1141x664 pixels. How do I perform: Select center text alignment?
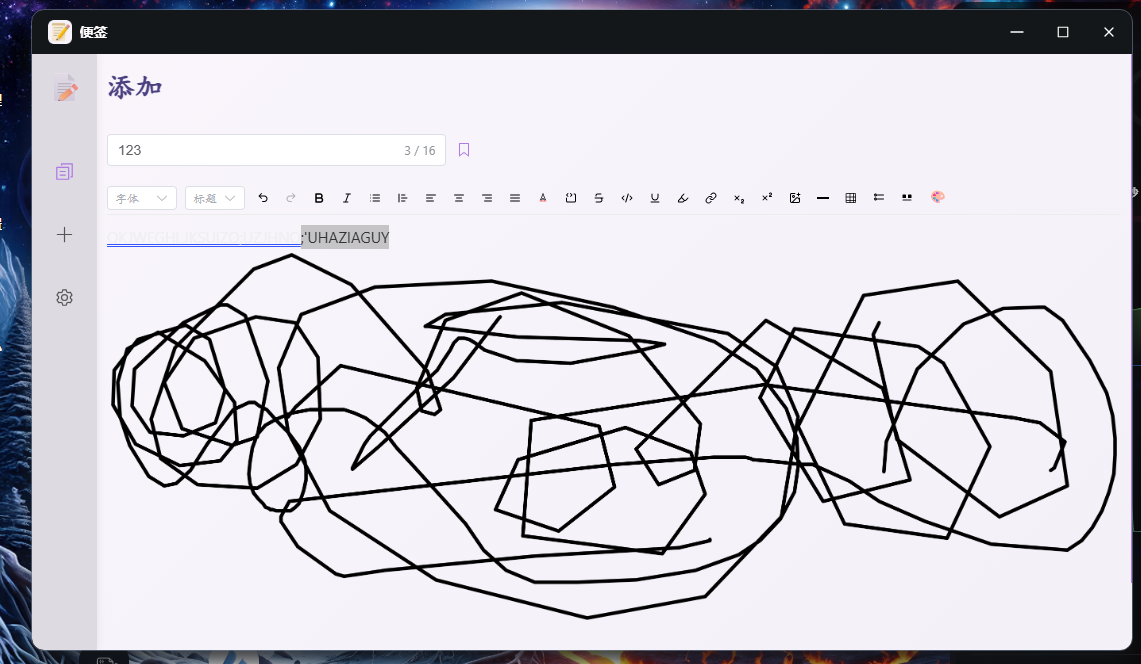[x=458, y=197]
